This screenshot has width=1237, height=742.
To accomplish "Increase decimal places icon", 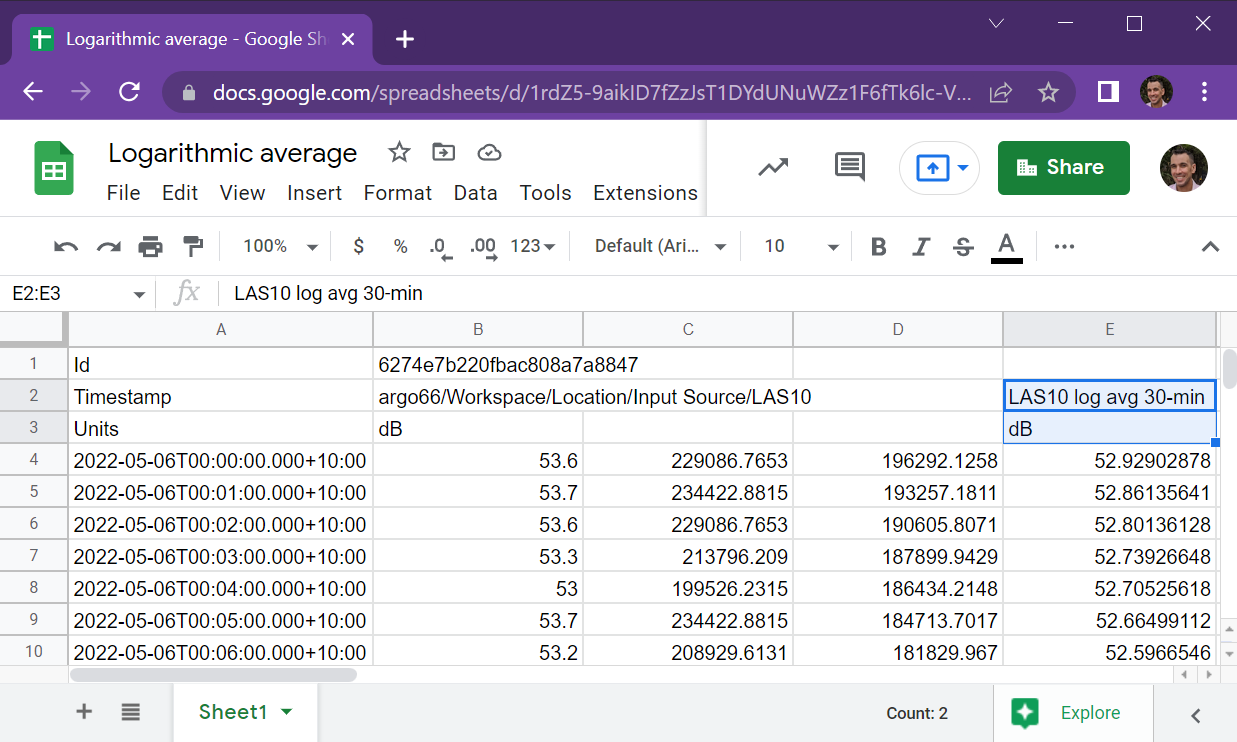I will pyautogui.click(x=483, y=247).
